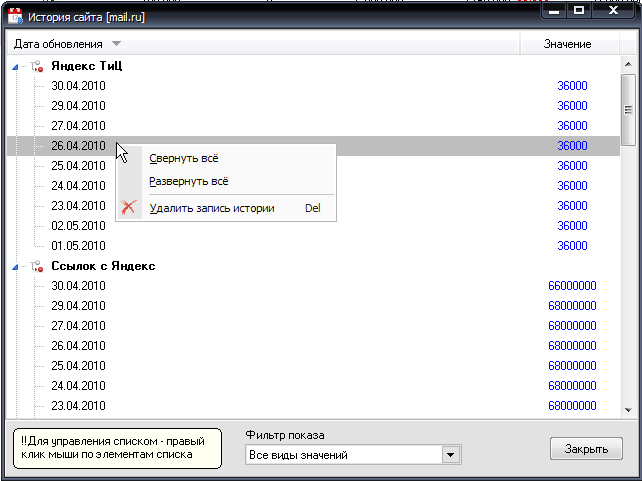
Task: Select the 30.04.2010 entry under Яндекс ТиЦ
Action: click(78, 86)
